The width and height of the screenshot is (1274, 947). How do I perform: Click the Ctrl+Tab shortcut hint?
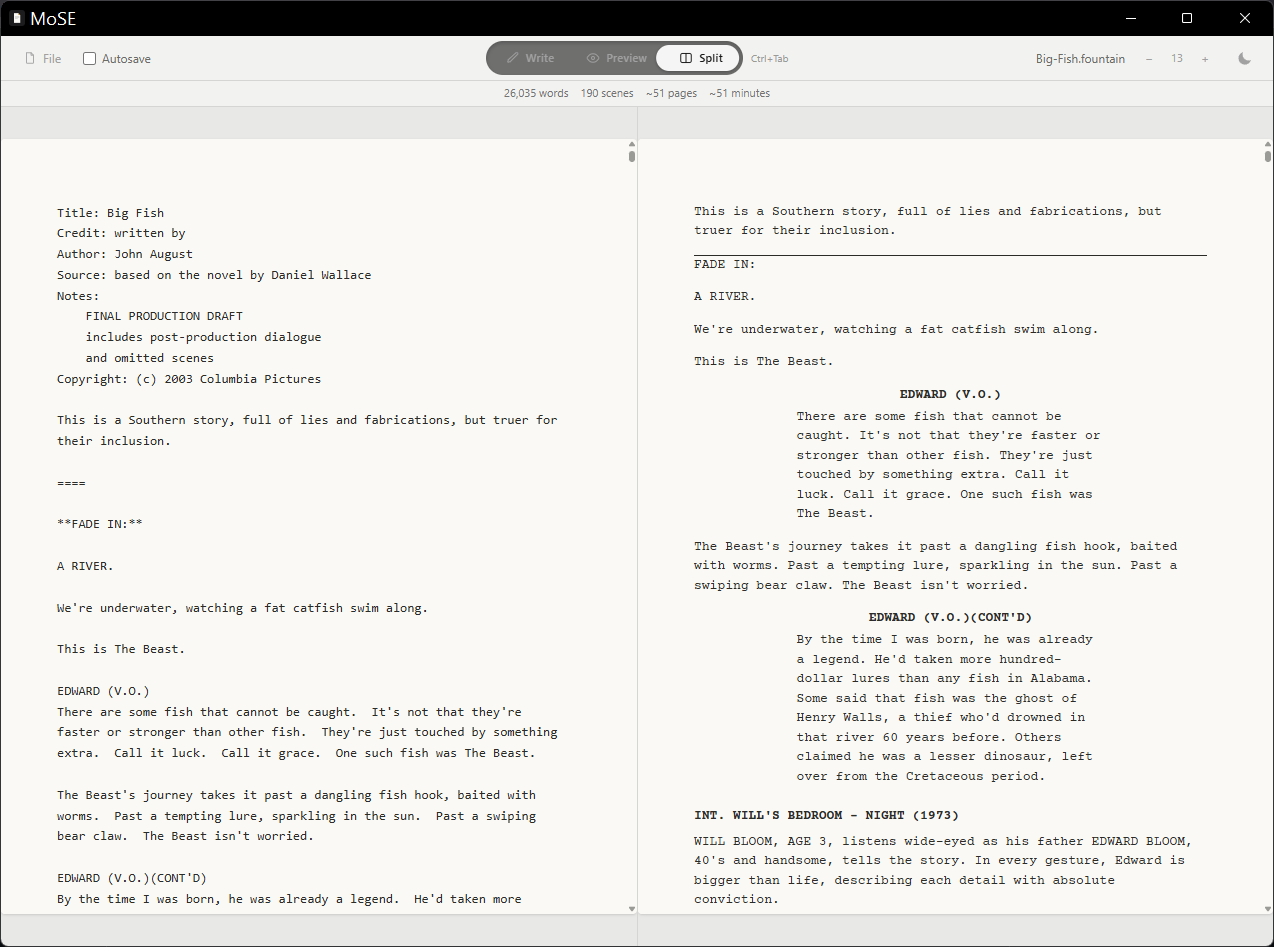(769, 59)
